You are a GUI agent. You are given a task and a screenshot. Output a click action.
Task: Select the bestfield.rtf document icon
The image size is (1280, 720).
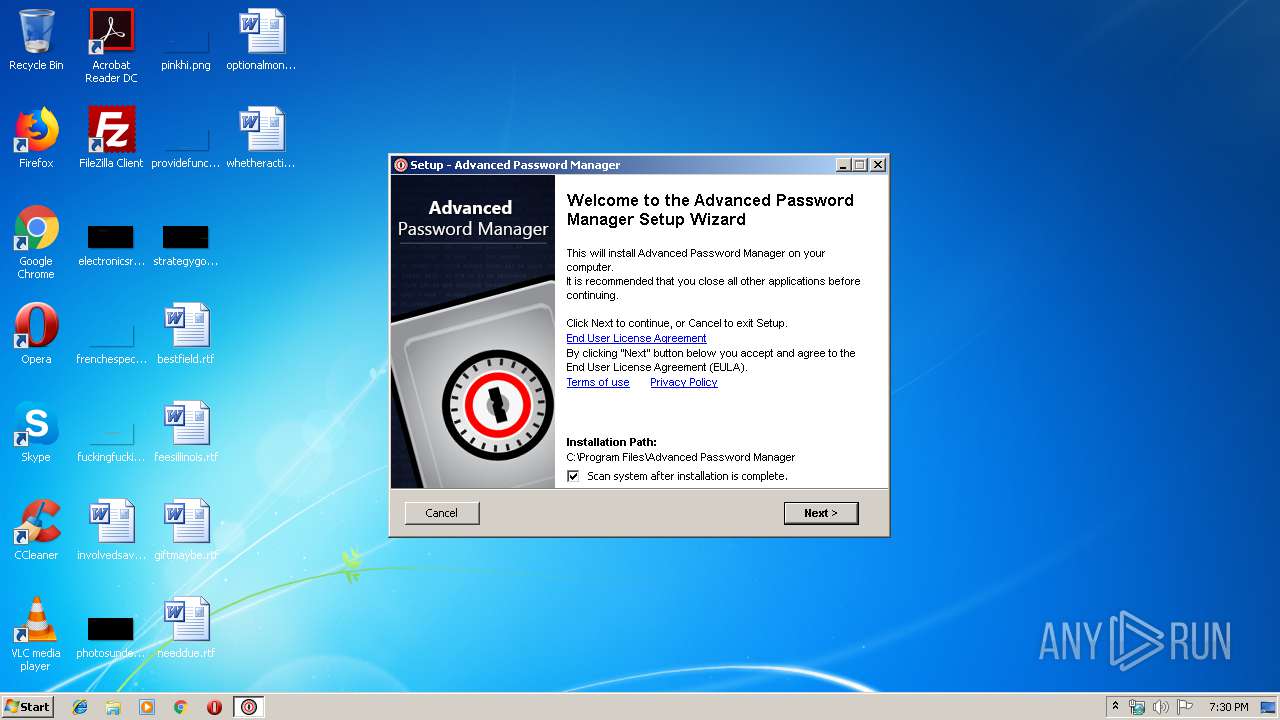pyautogui.click(x=186, y=334)
